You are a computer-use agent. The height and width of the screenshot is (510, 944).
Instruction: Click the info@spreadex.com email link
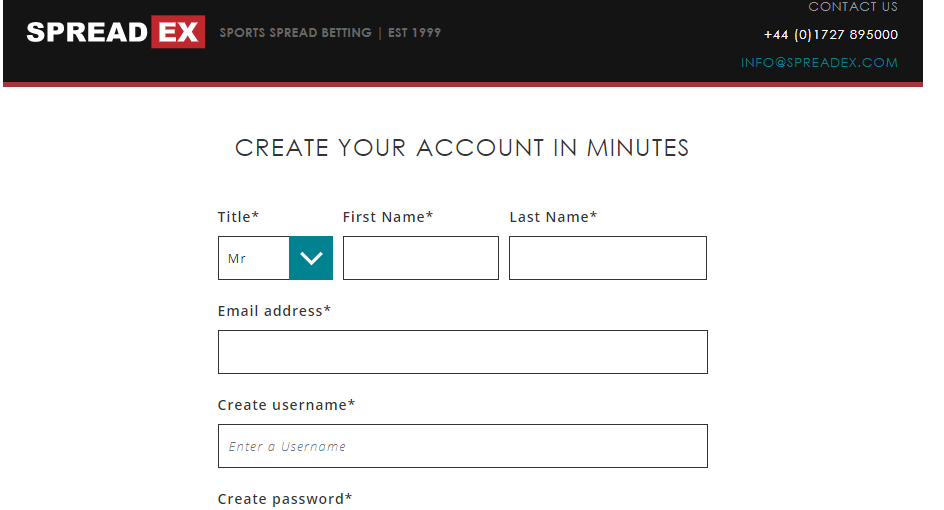coord(819,63)
